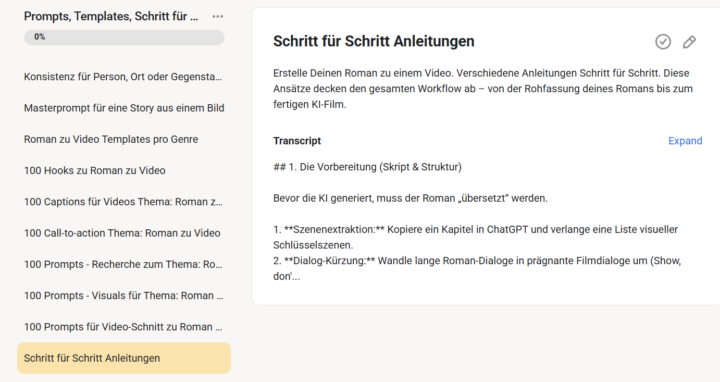720x382 pixels.
Task: Mark lesson complete with checkmark circle icon
Action: [663, 42]
